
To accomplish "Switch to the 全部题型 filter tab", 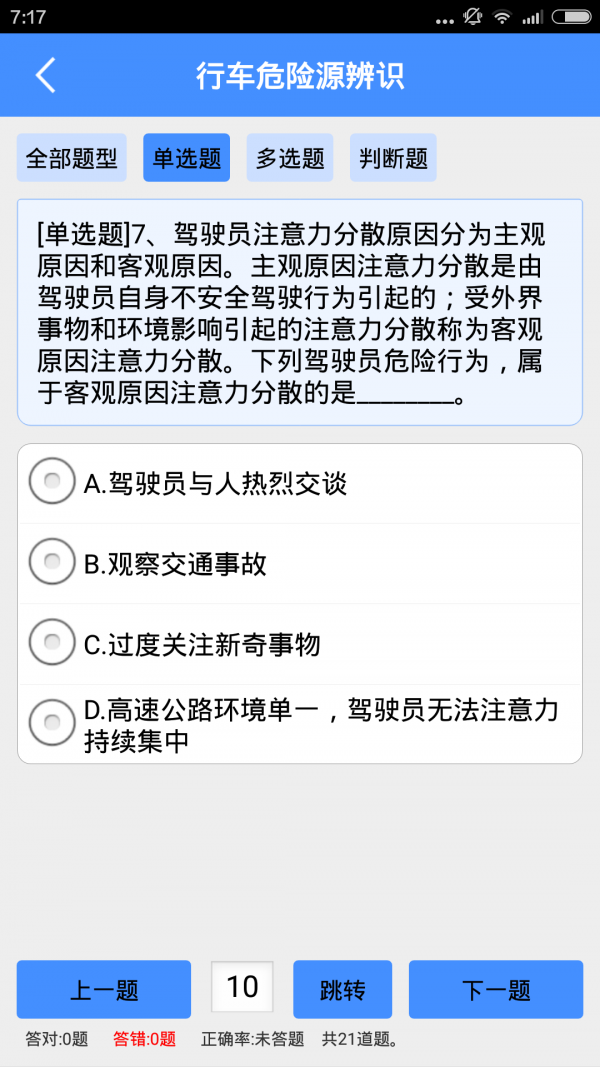I will [x=71, y=157].
